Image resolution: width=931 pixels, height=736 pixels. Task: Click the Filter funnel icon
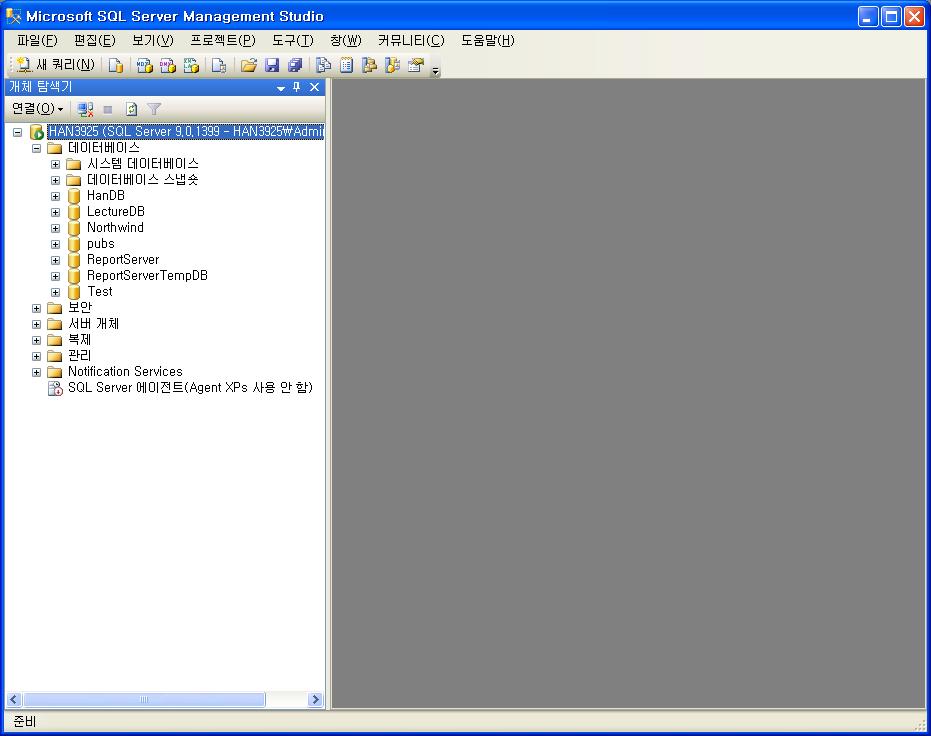[x=154, y=109]
